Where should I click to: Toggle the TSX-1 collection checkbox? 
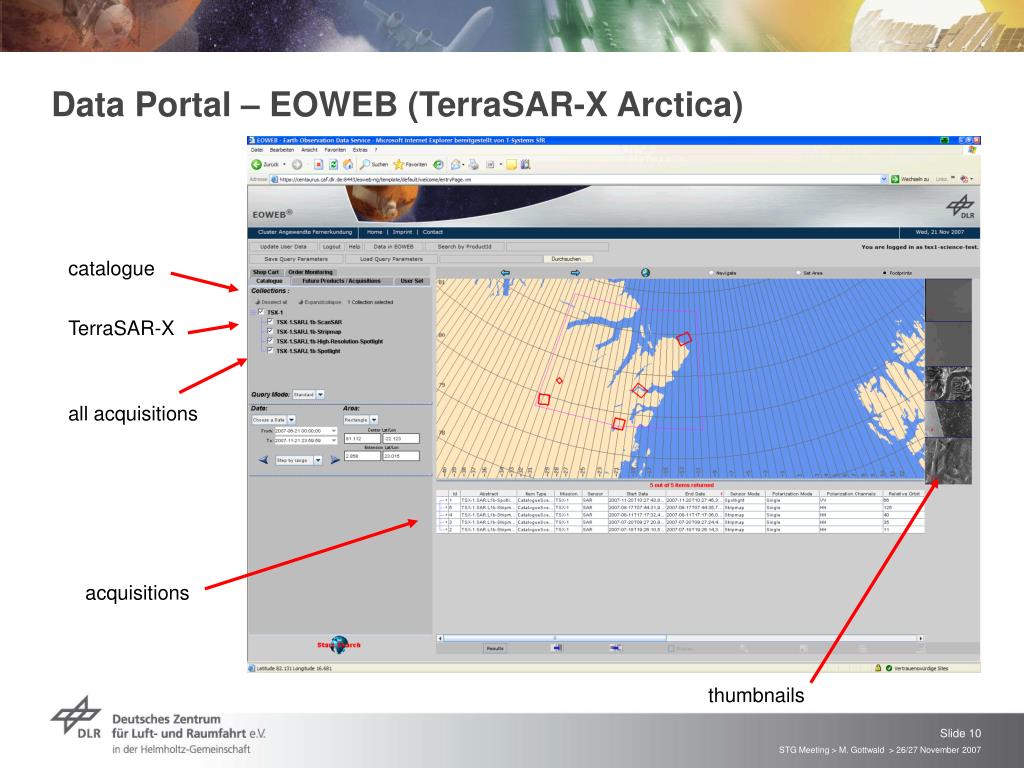(261, 312)
